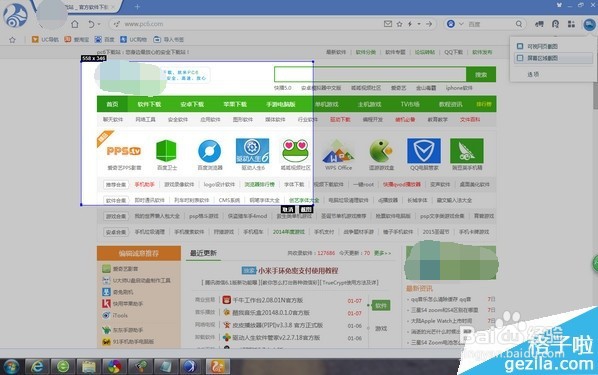598x375 pixels.
Task: Open 苹果下载 in green navigation bar
Action: 235,104
